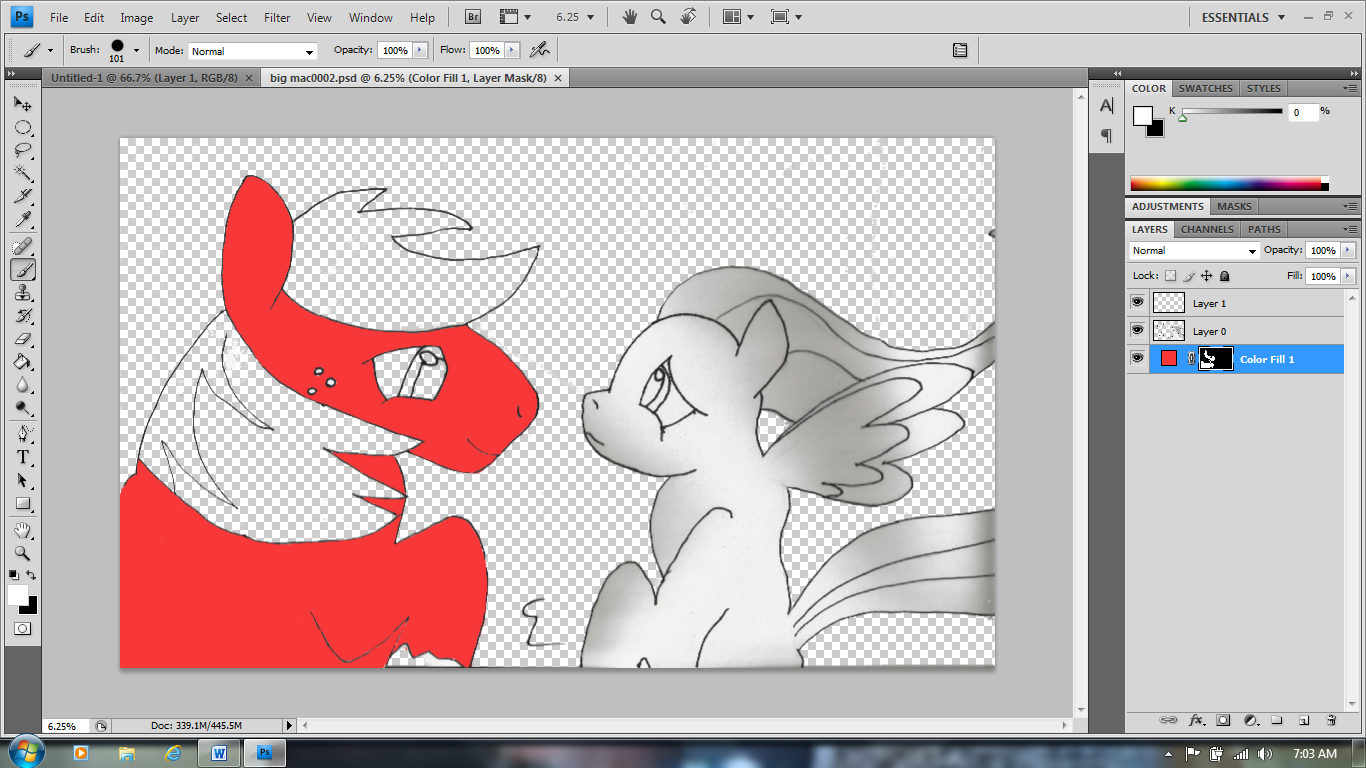Select the Healing Brush tool
Image resolution: width=1366 pixels, height=768 pixels.
point(22,246)
